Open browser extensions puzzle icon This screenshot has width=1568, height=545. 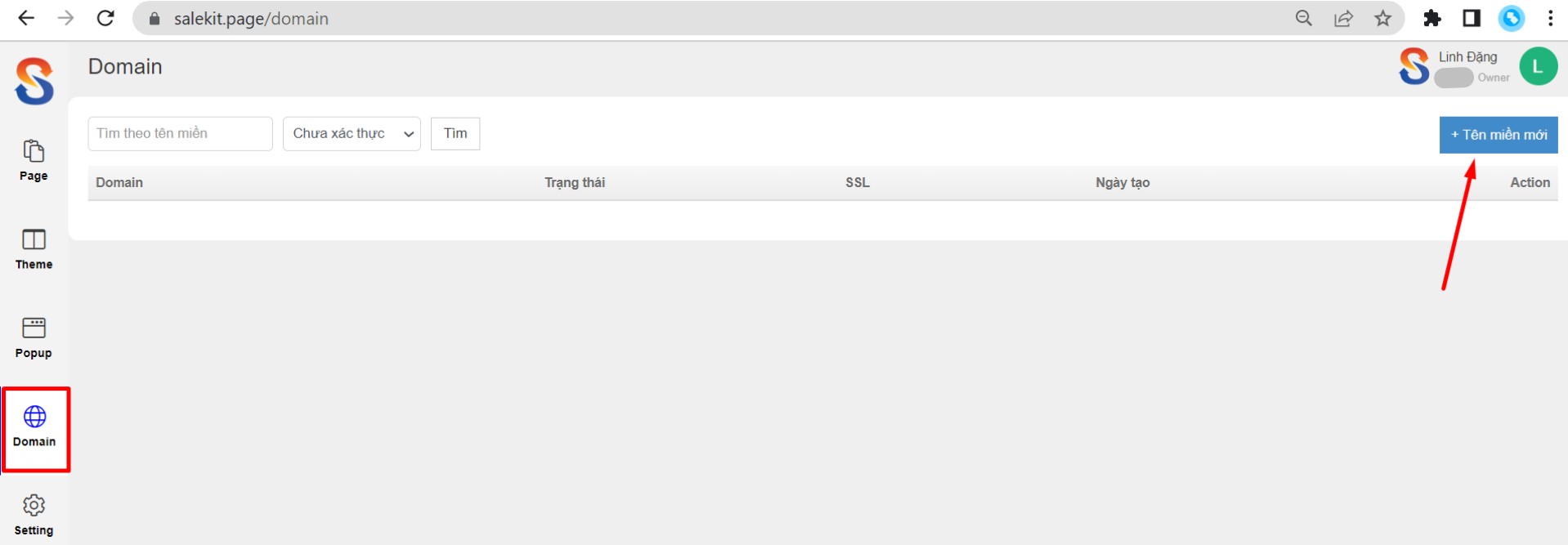[x=1431, y=18]
